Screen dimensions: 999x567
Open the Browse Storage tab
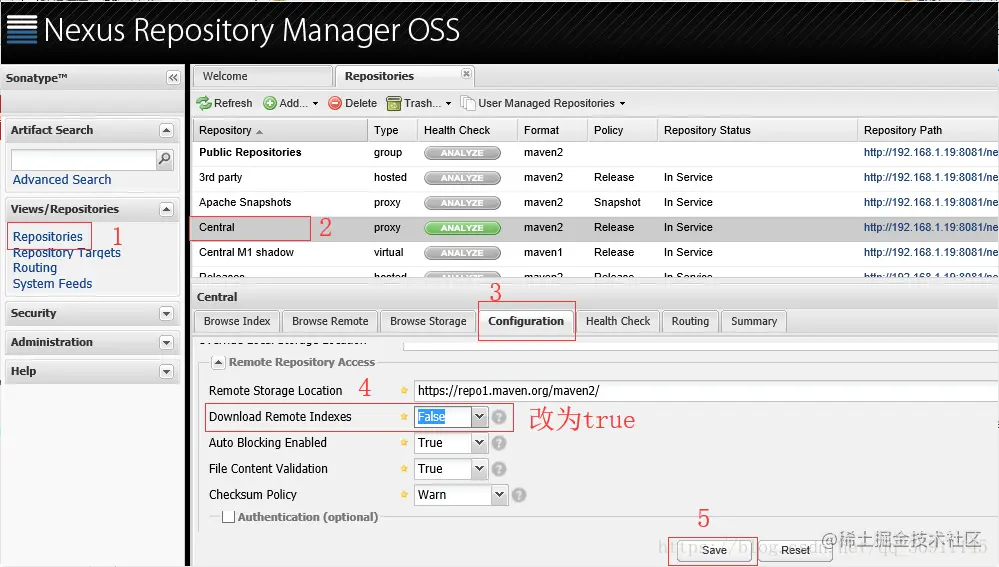[x=428, y=321]
